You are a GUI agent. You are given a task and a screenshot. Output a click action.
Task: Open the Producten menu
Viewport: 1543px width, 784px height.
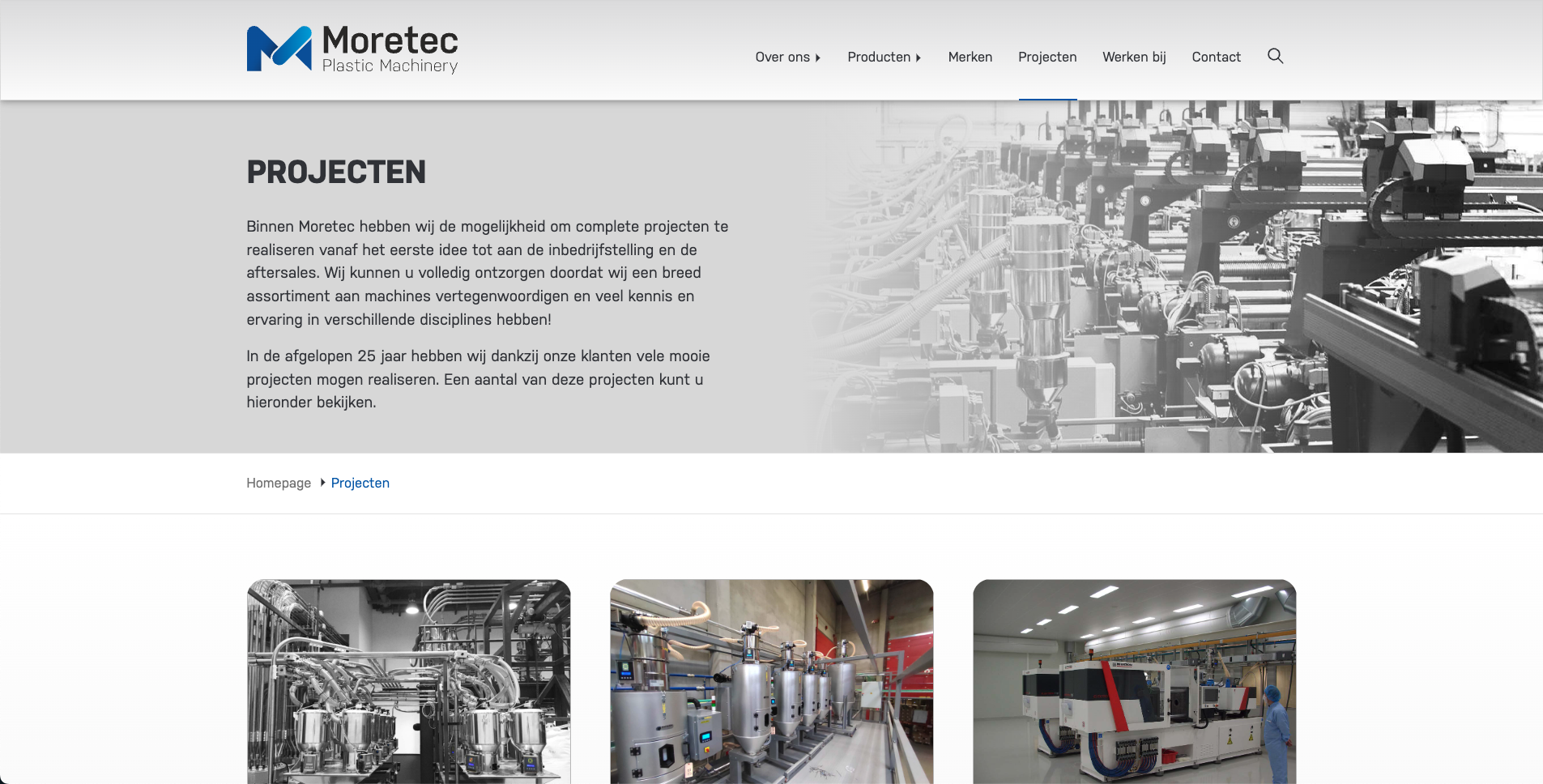[x=878, y=57]
